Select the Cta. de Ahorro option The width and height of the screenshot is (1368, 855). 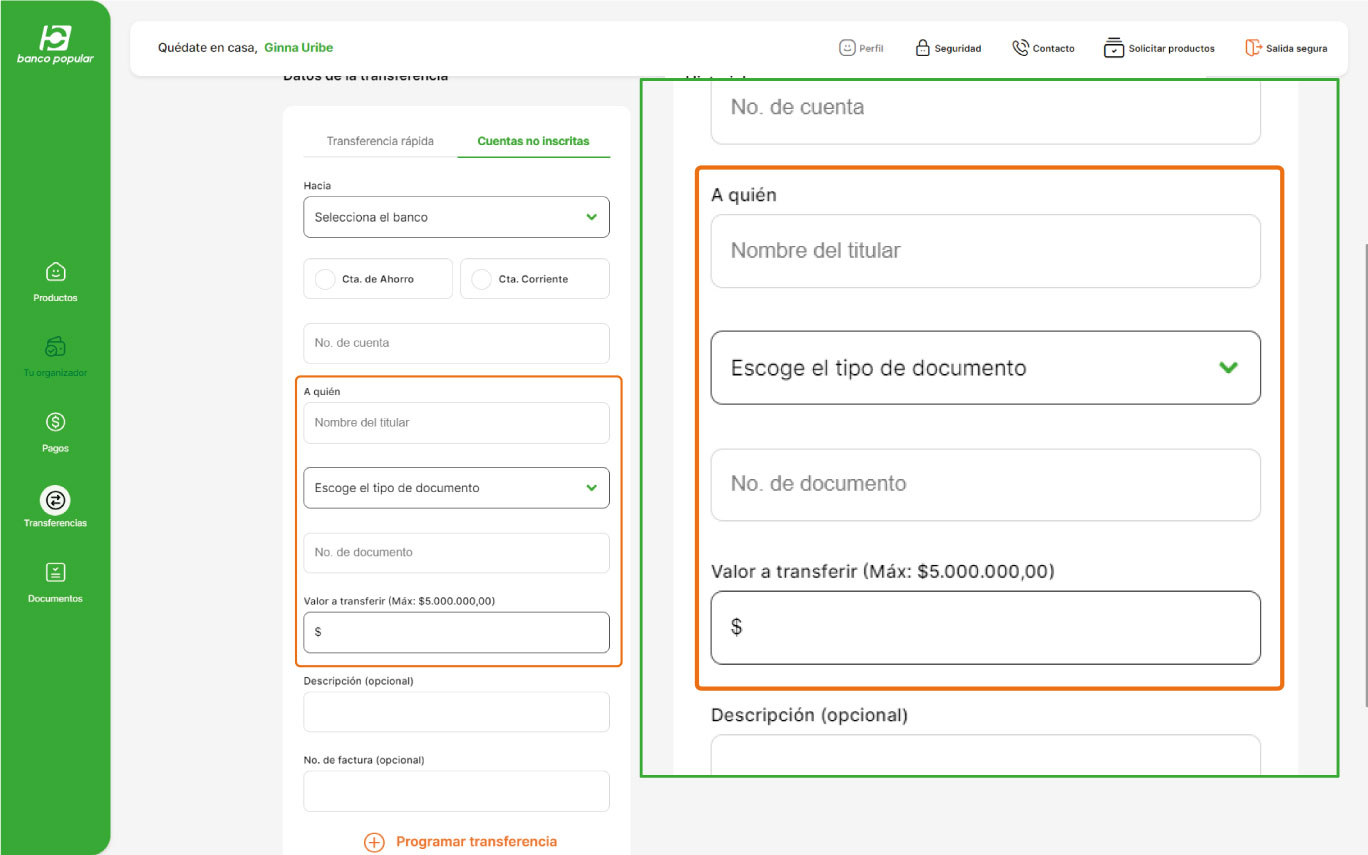[377, 278]
